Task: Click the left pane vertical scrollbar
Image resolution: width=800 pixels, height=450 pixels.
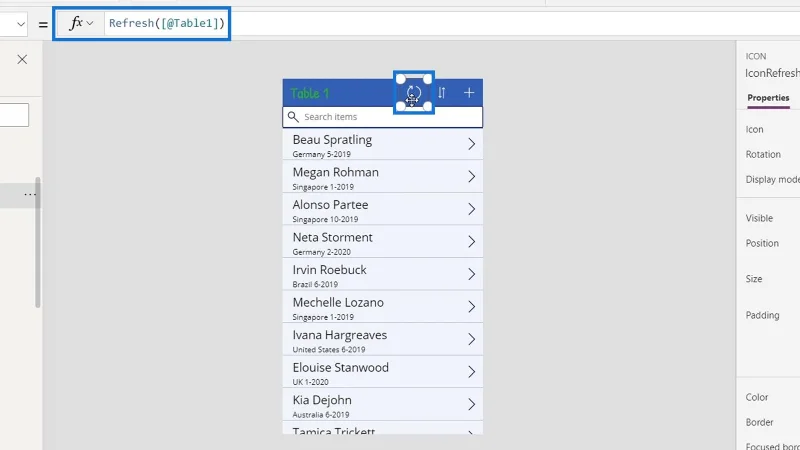Action: pos(38,242)
